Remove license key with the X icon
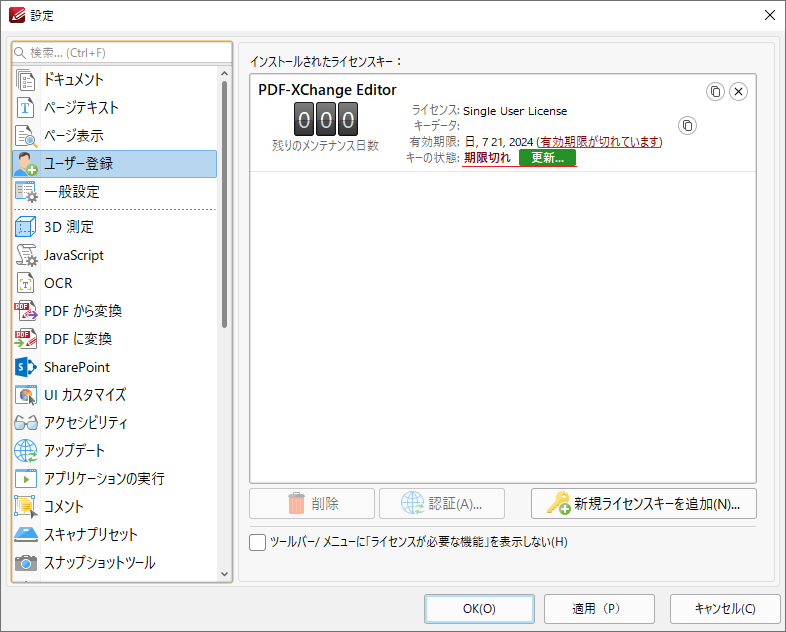This screenshot has height=632, width=786. coord(738,92)
